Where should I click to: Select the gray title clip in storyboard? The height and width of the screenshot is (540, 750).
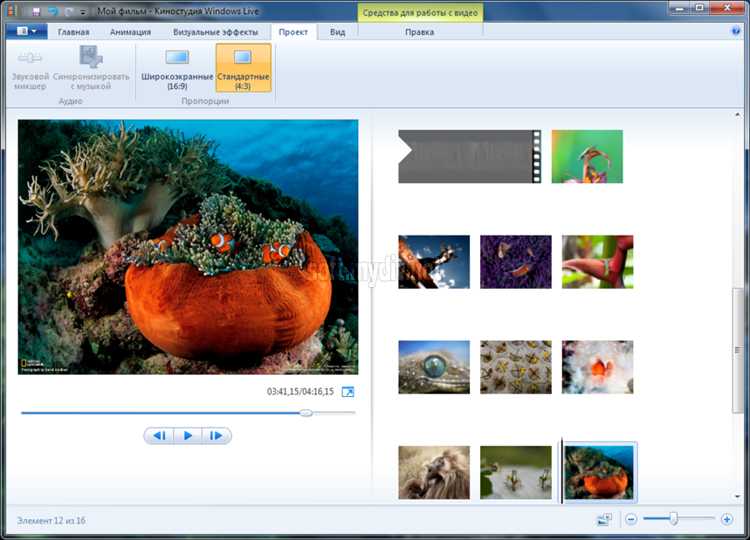click(x=470, y=156)
